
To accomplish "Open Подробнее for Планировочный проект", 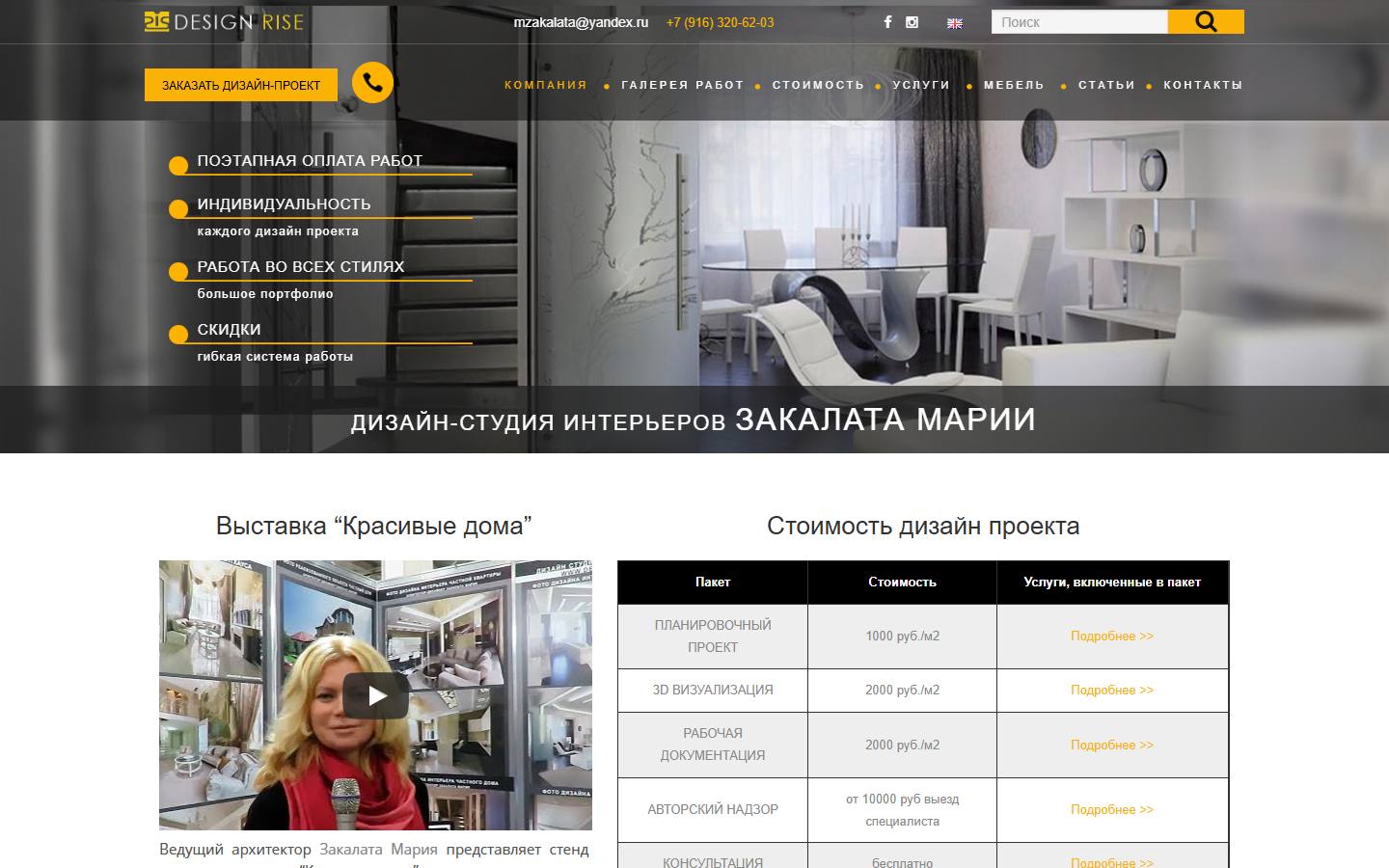I will point(1112,636).
